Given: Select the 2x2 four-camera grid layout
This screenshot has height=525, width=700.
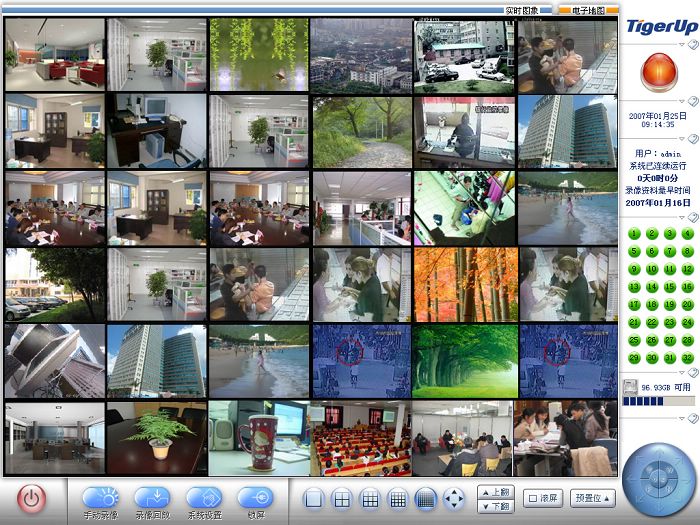Looking at the screenshot, I should coord(341,498).
